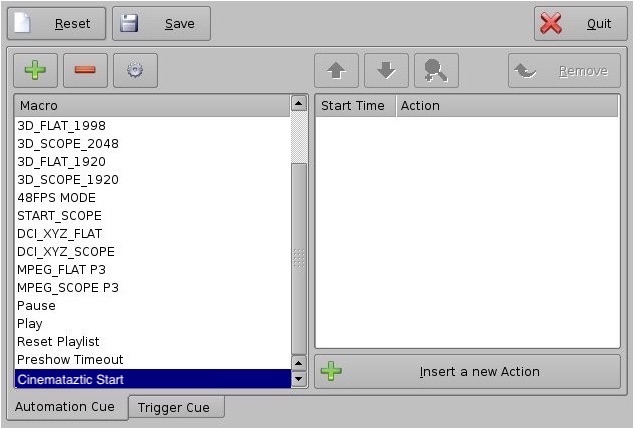Select the 3D_FLAT_1998 macro
Viewport: 633px width, 428px height.
[152, 126]
